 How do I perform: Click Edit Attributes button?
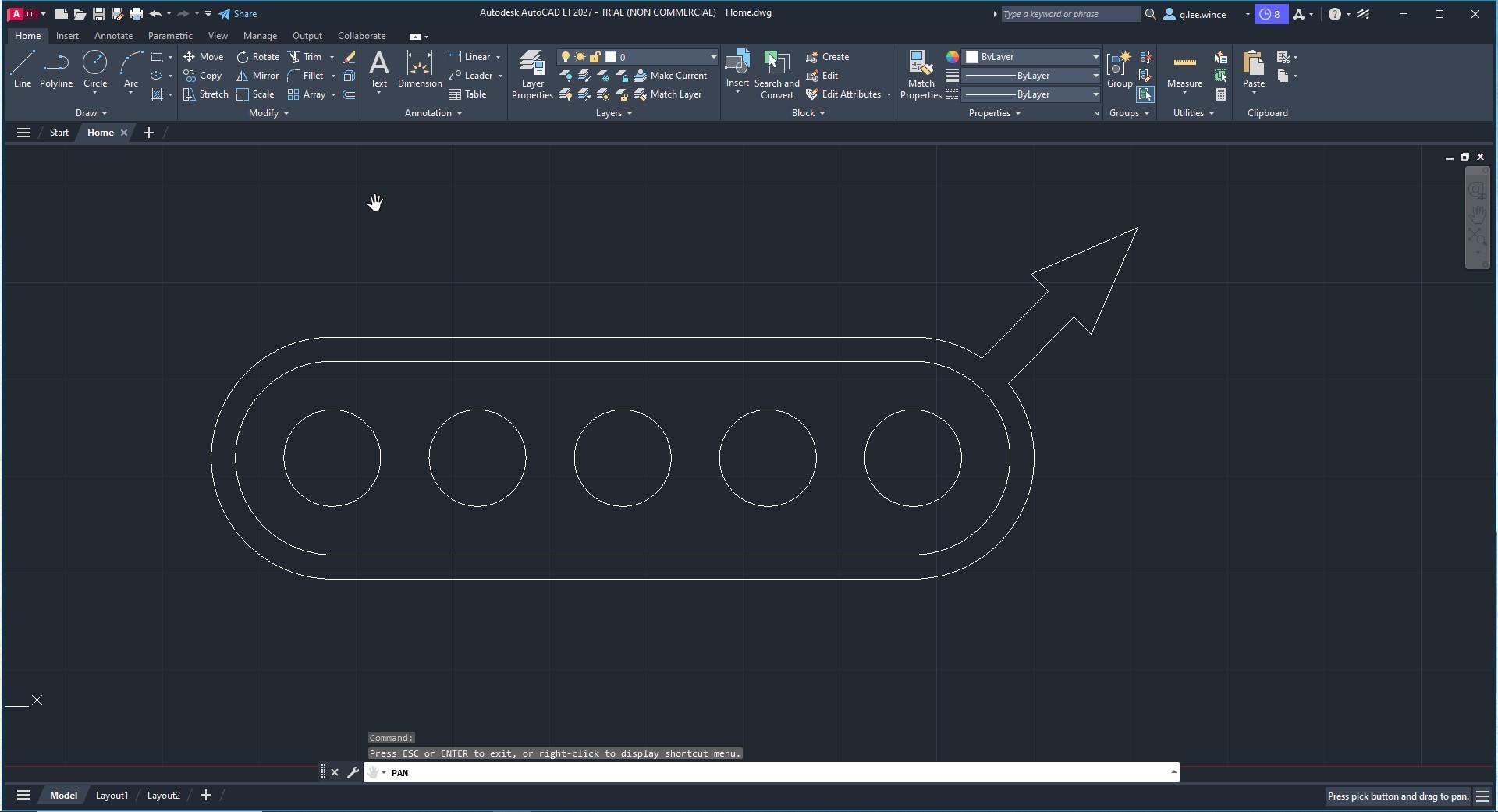tap(843, 94)
